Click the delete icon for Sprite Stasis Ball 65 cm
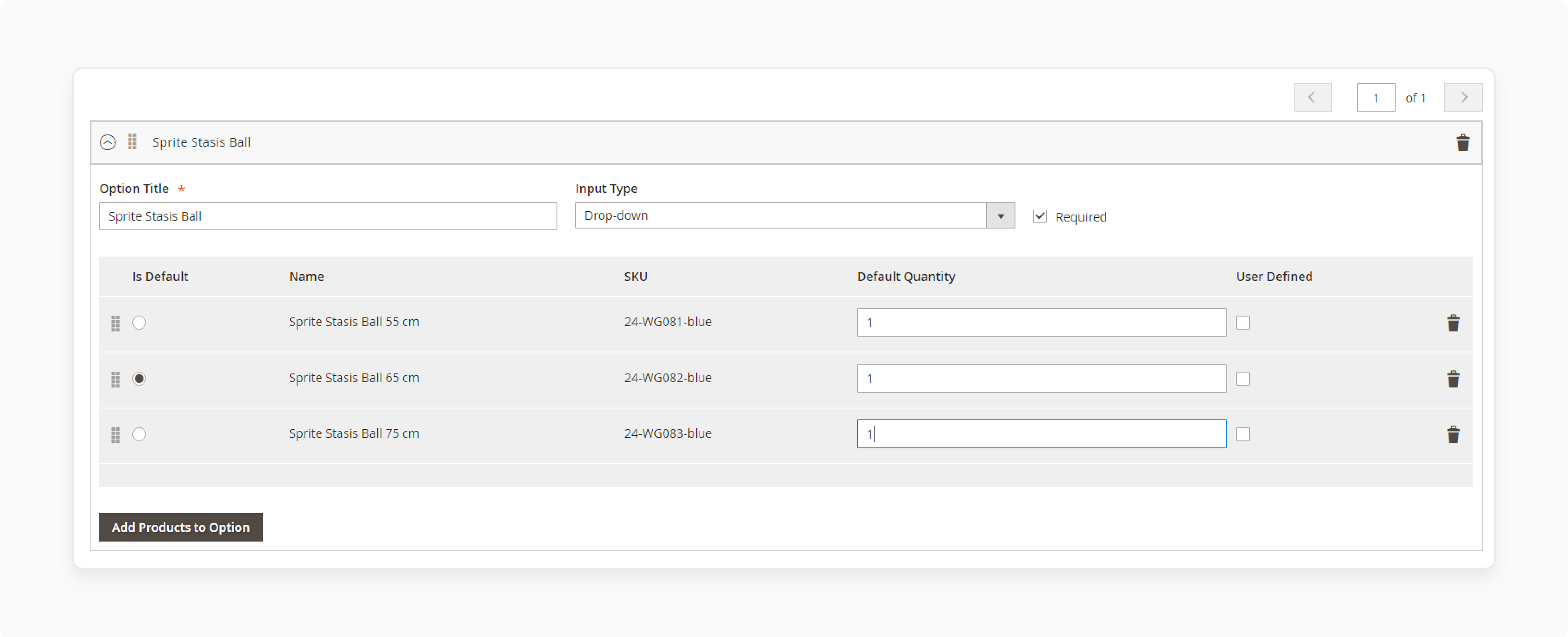Image resolution: width=1568 pixels, height=637 pixels. (x=1452, y=378)
